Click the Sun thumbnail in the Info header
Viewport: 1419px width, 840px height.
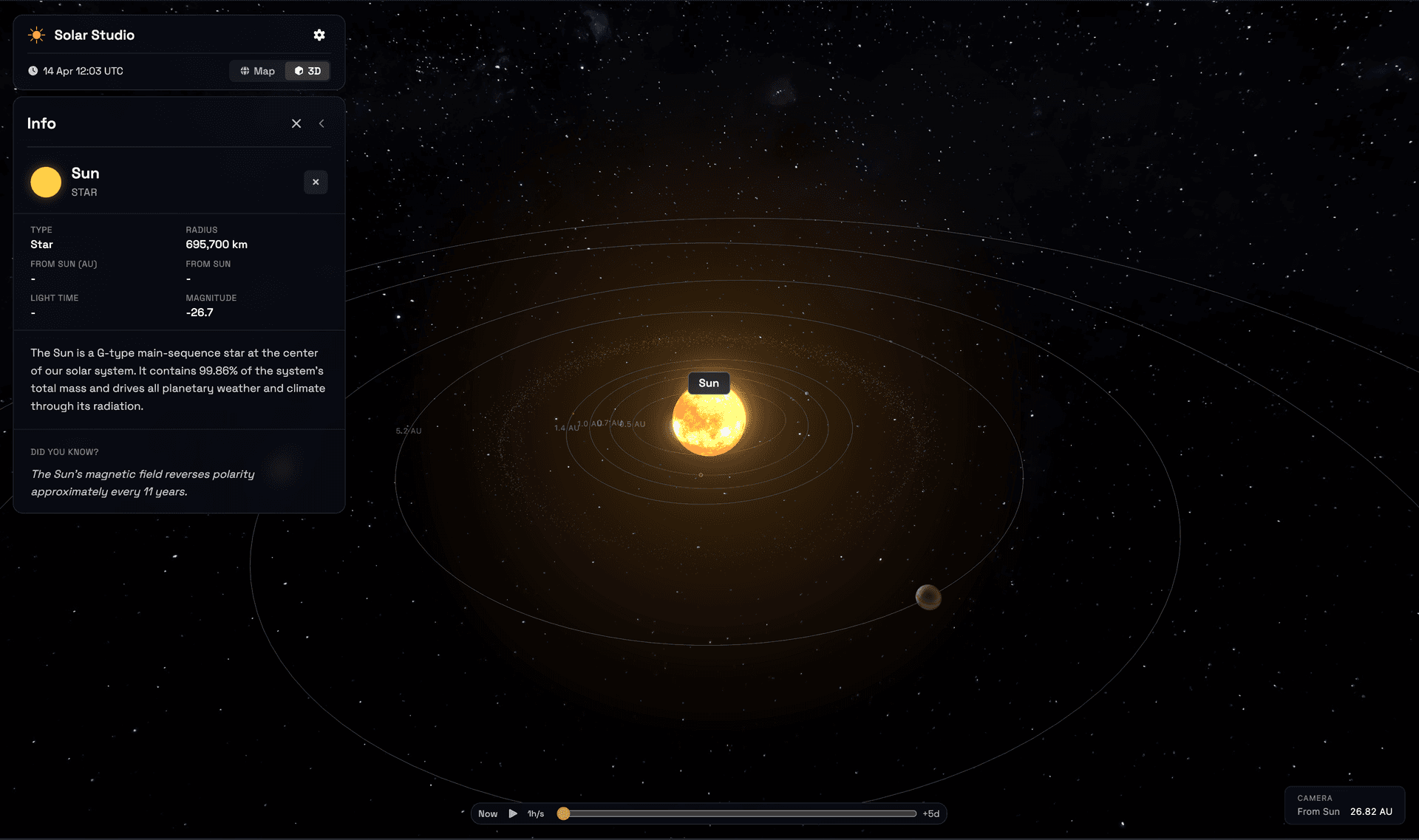46,182
